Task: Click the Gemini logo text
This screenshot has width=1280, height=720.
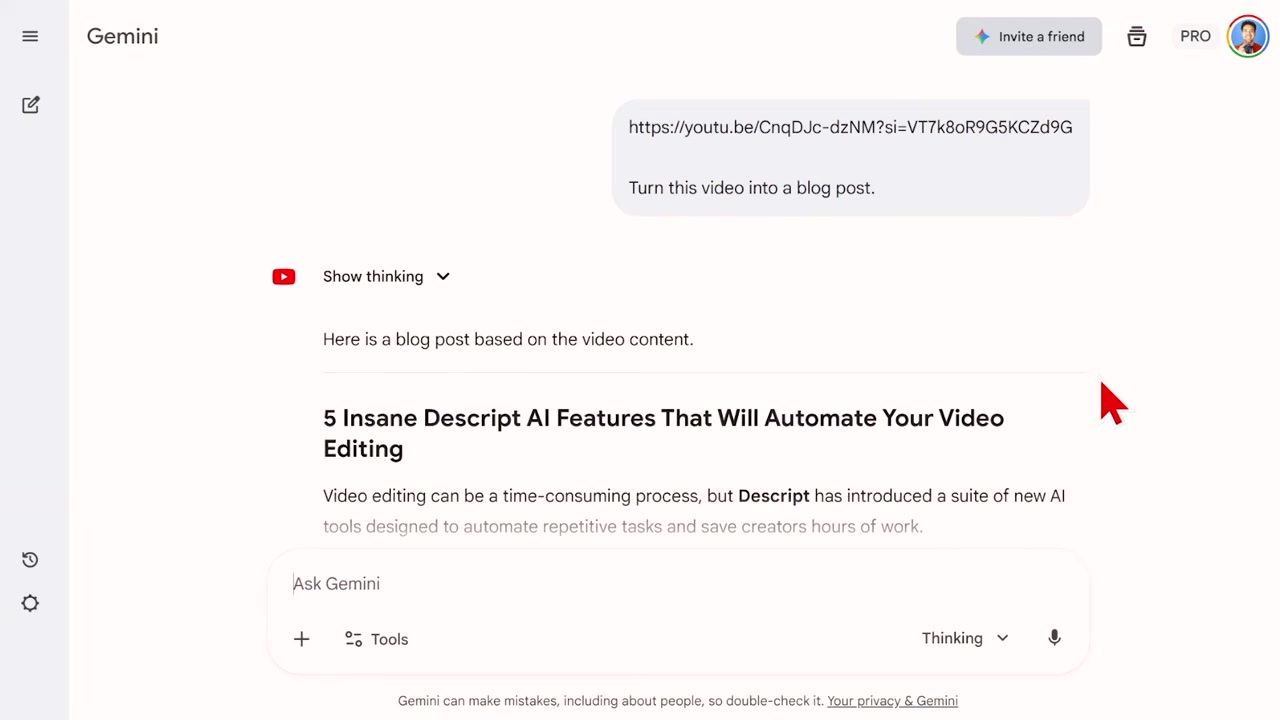Action: tap(122, 37)
